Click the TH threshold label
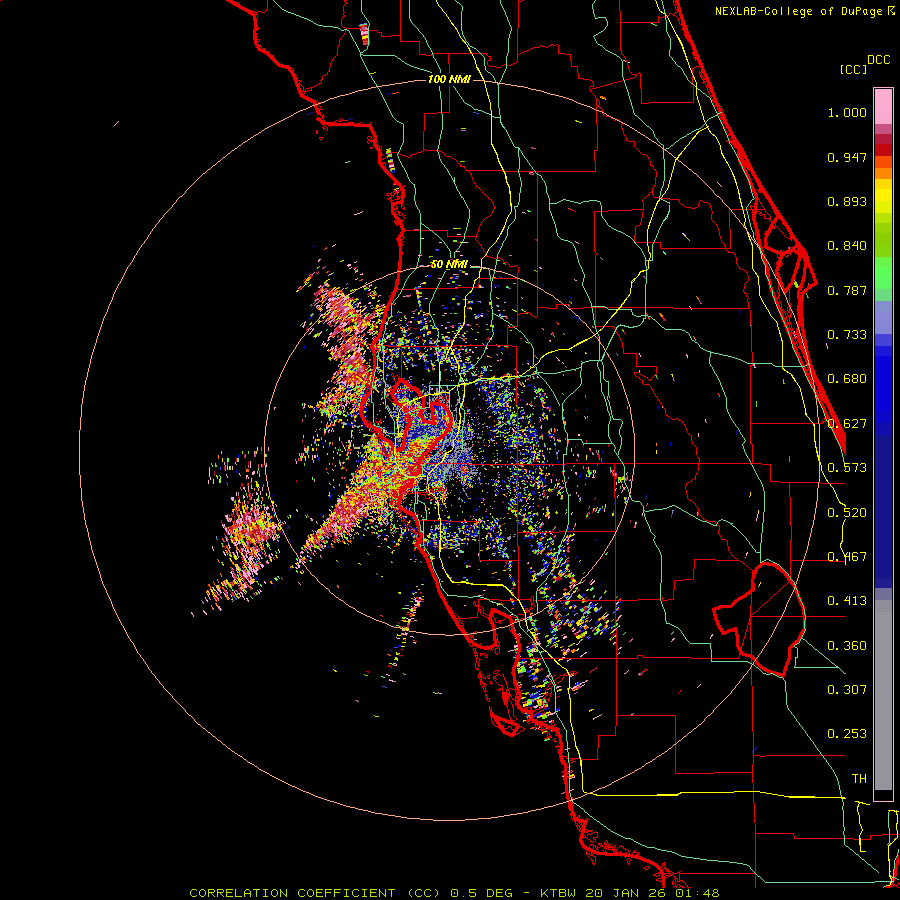 (x=859, y=779)
